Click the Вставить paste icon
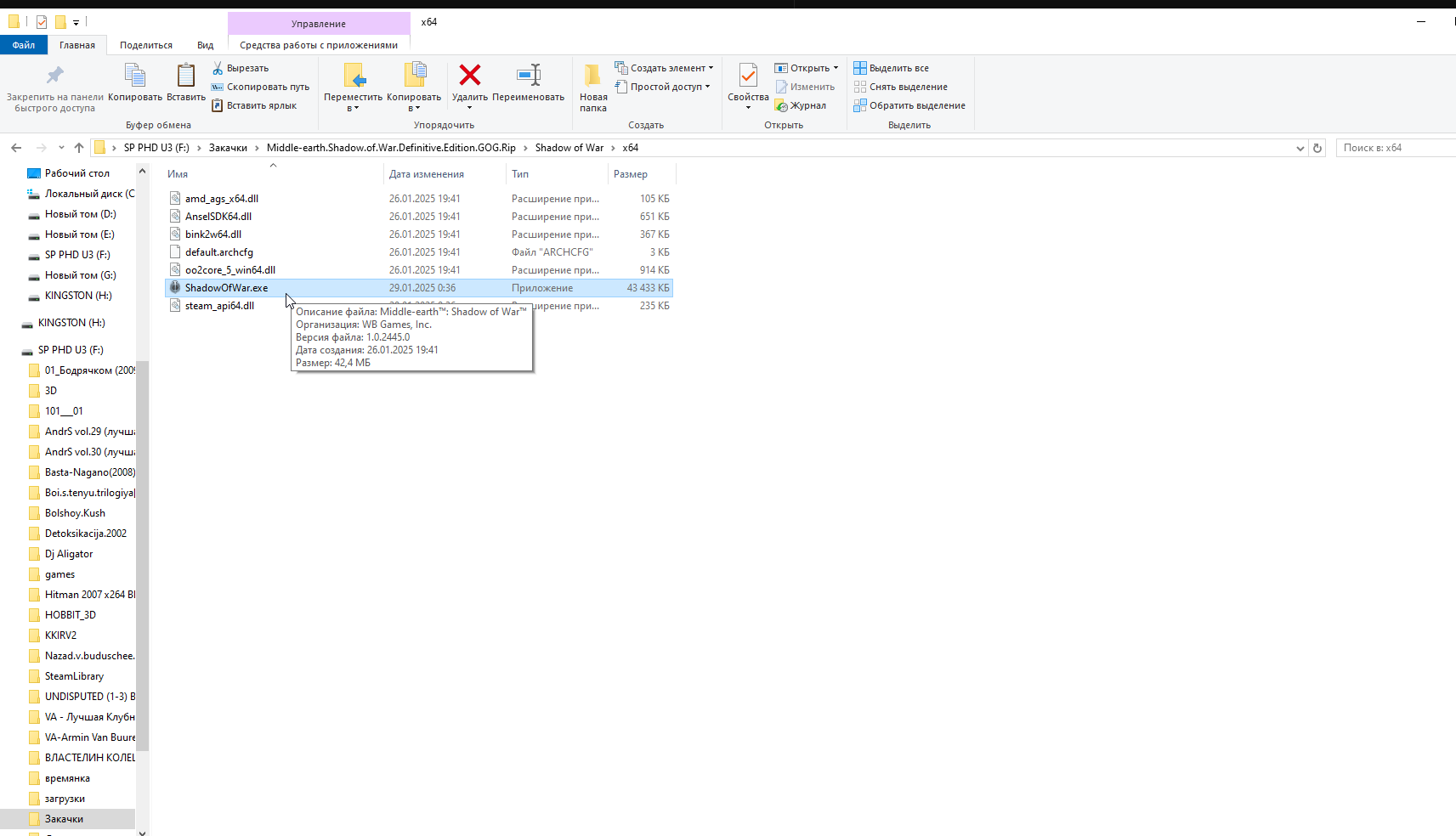This screenshot has height=836, width=1456. pos(186,76)
